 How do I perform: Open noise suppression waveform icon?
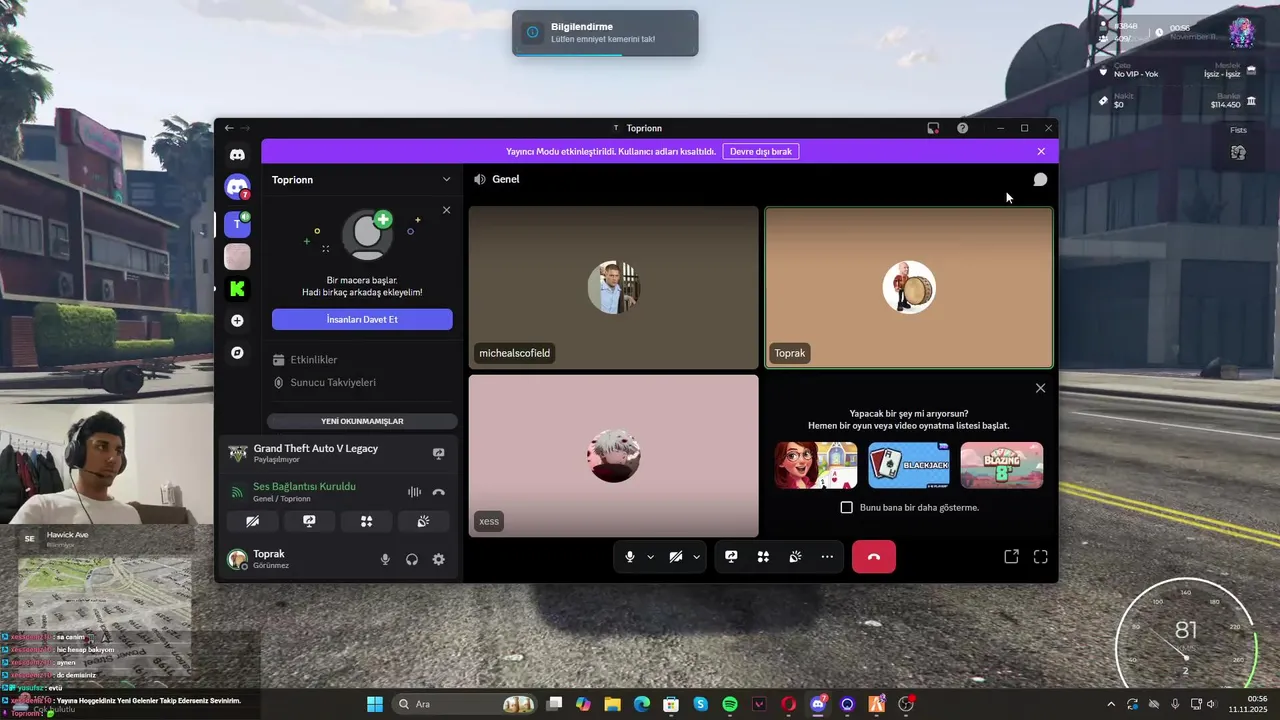coord(414,492)
